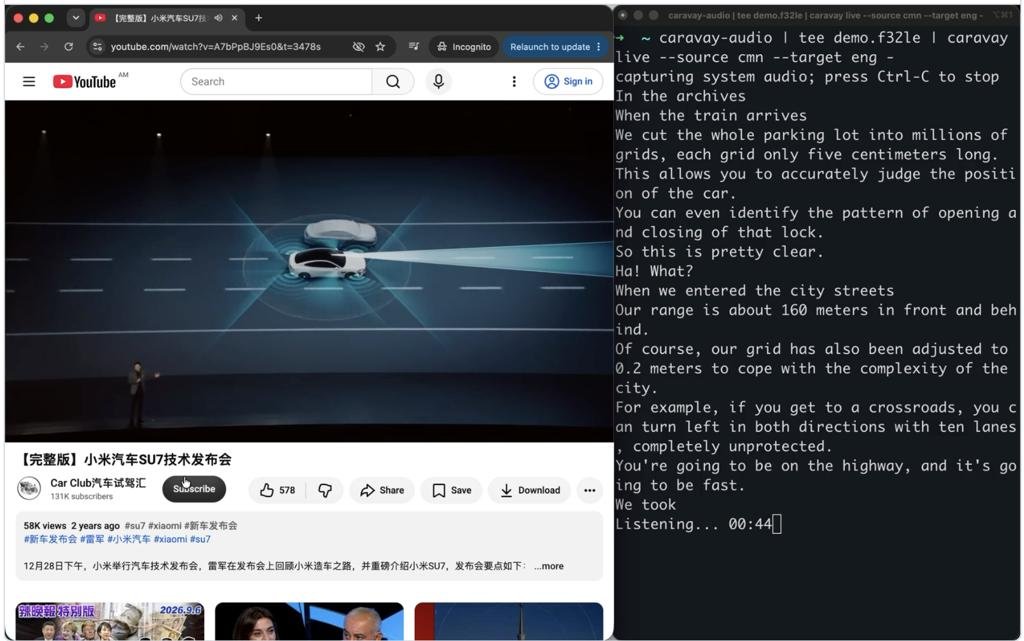
Task: Start voice search with the microphone icon
Action: (438, 81)
